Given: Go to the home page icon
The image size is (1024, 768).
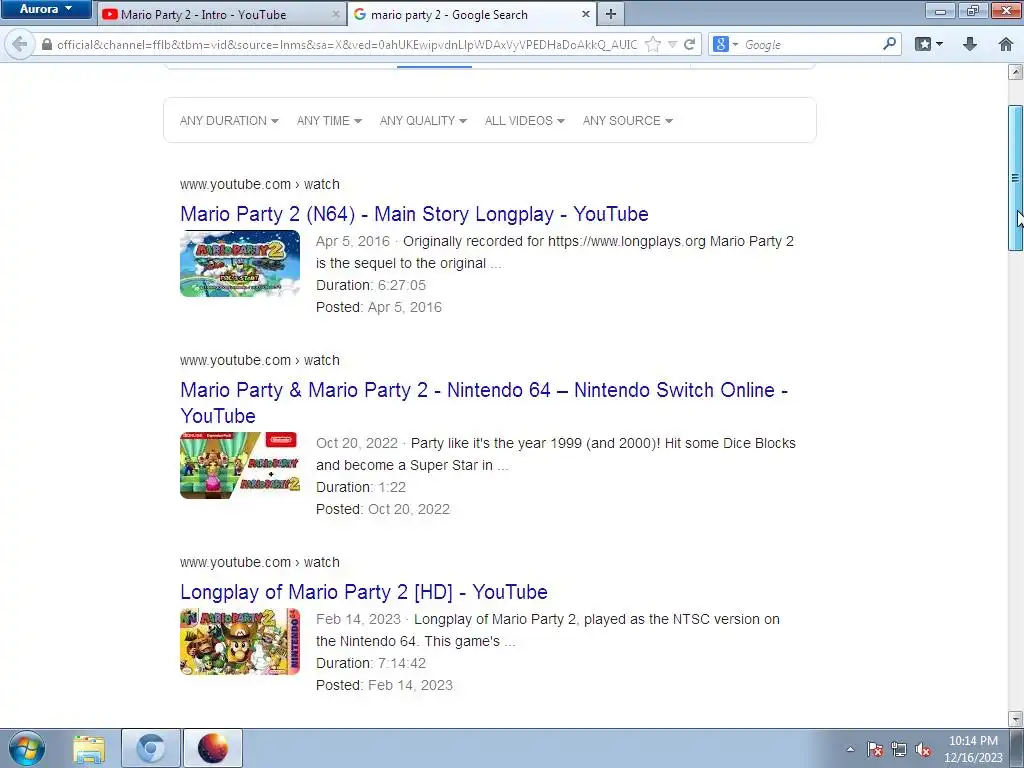Looking at the screenshot, I should [x=1006, y=44].
